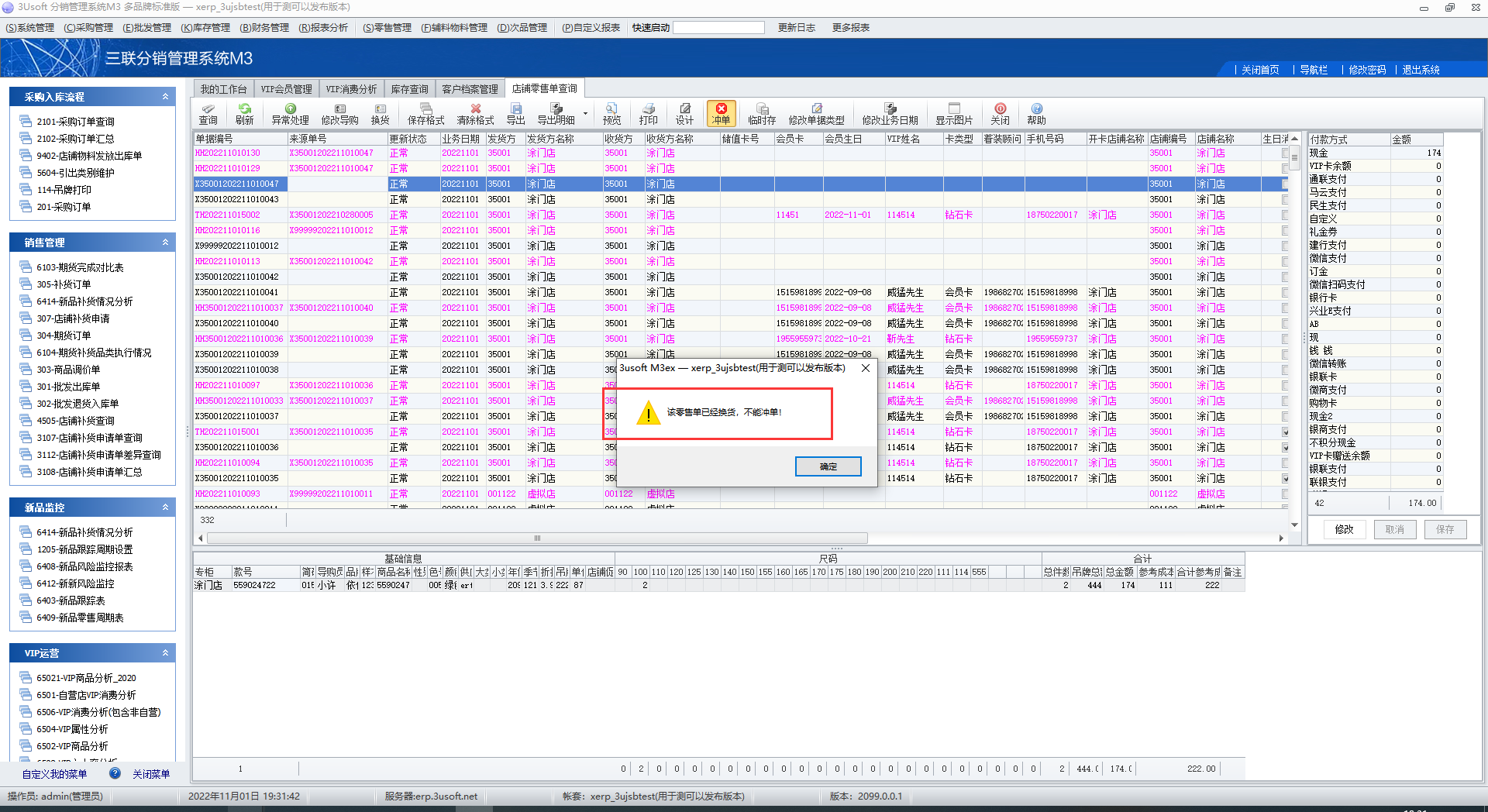Toggle checkbox in row TH202211015002
Screen dimensions: 1488x812
1285,215
